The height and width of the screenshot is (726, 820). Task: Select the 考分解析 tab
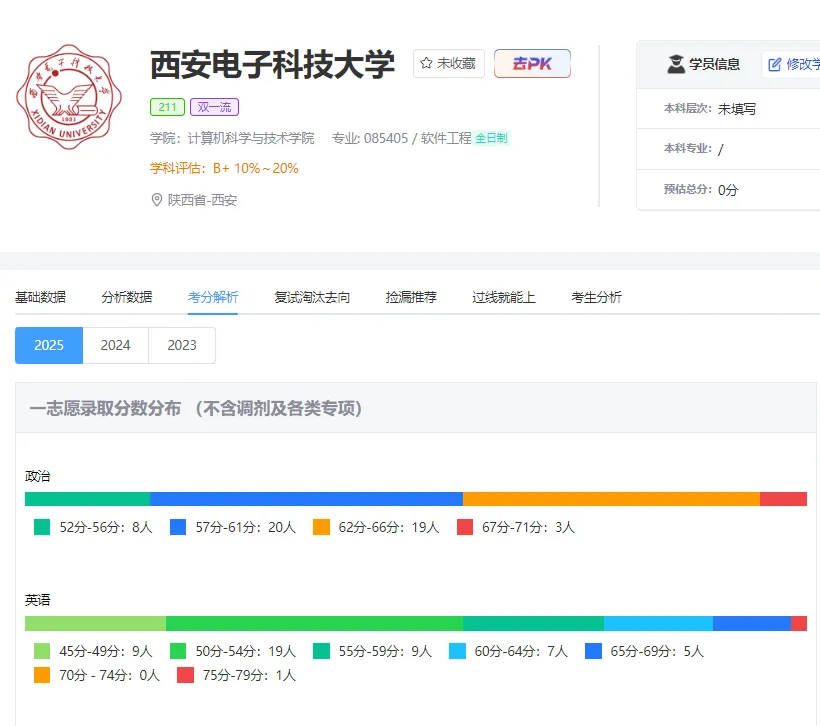coord(213,297)
